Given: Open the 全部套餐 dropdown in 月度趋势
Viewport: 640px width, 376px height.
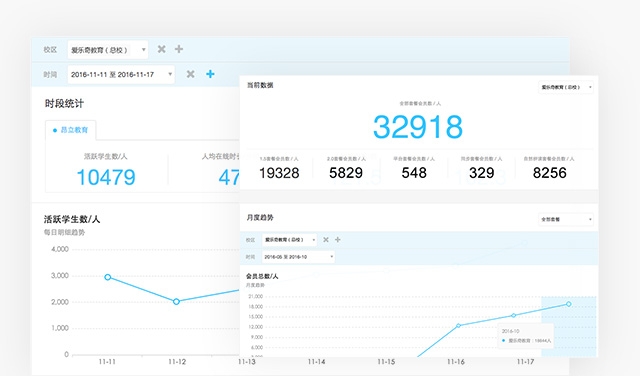Looking at the screenshot, I should [x=565, y=219].
